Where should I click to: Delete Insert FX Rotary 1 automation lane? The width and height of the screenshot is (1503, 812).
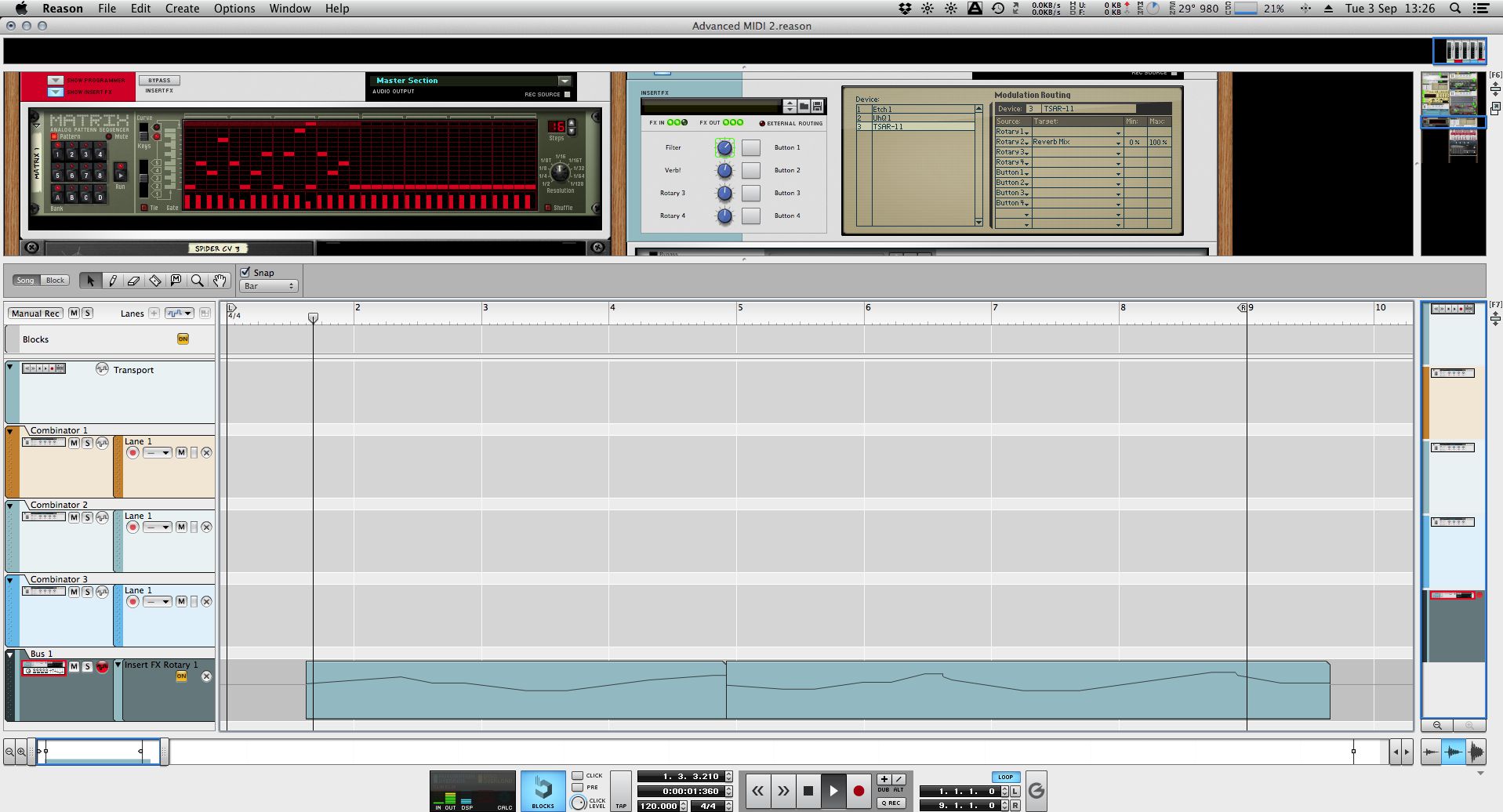coord(206,676)
